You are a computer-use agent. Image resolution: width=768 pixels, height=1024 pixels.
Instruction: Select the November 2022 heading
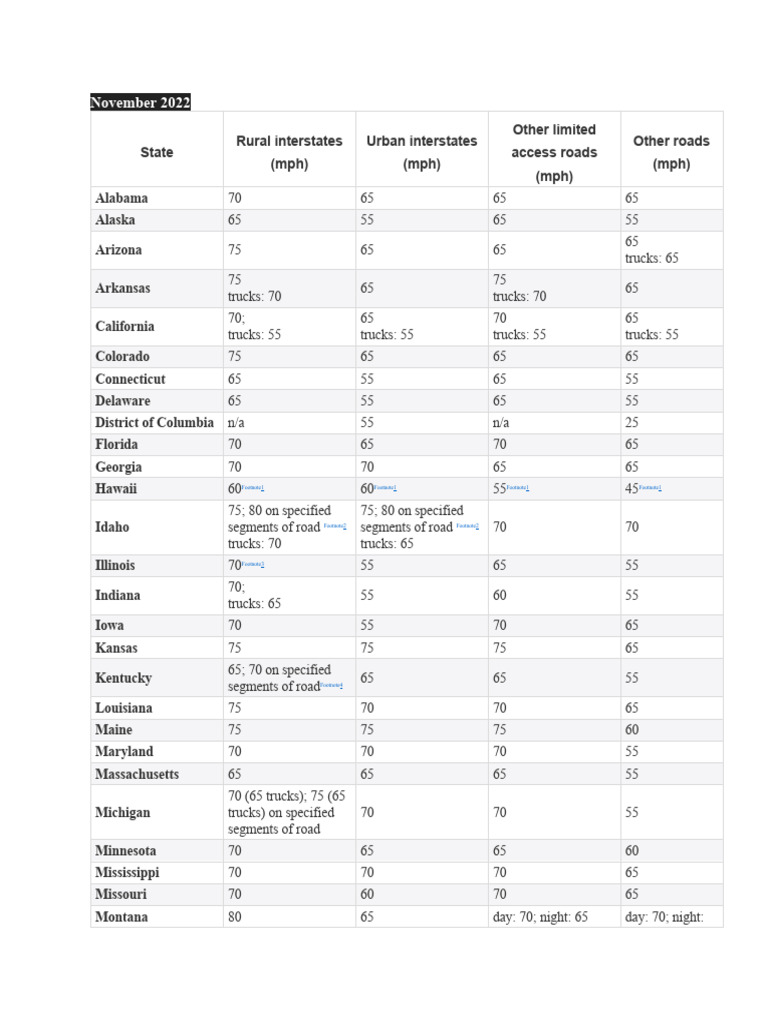(140, 103)
